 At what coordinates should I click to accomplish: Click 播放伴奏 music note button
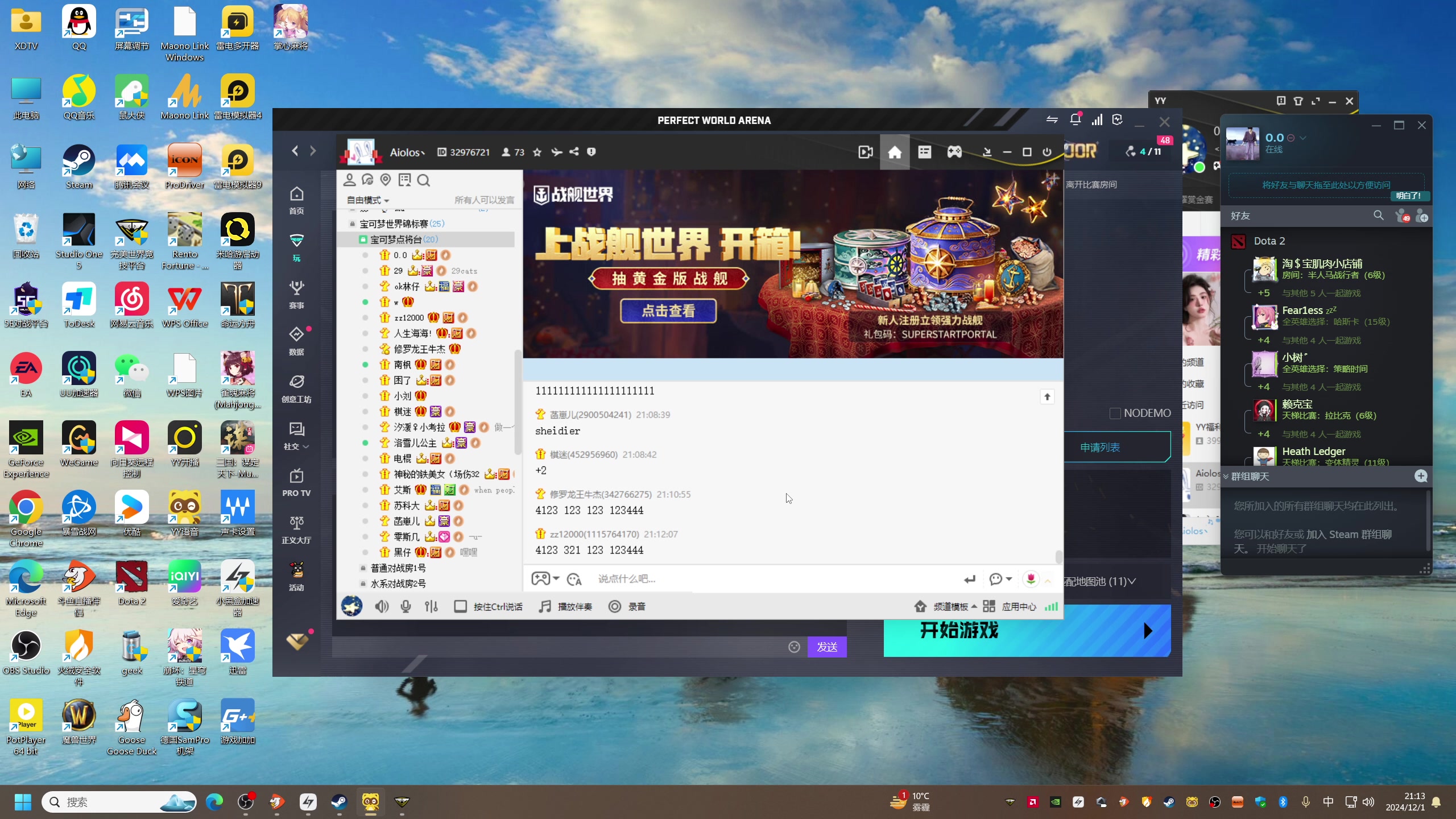pyautogui.click(x=566, y=607)
